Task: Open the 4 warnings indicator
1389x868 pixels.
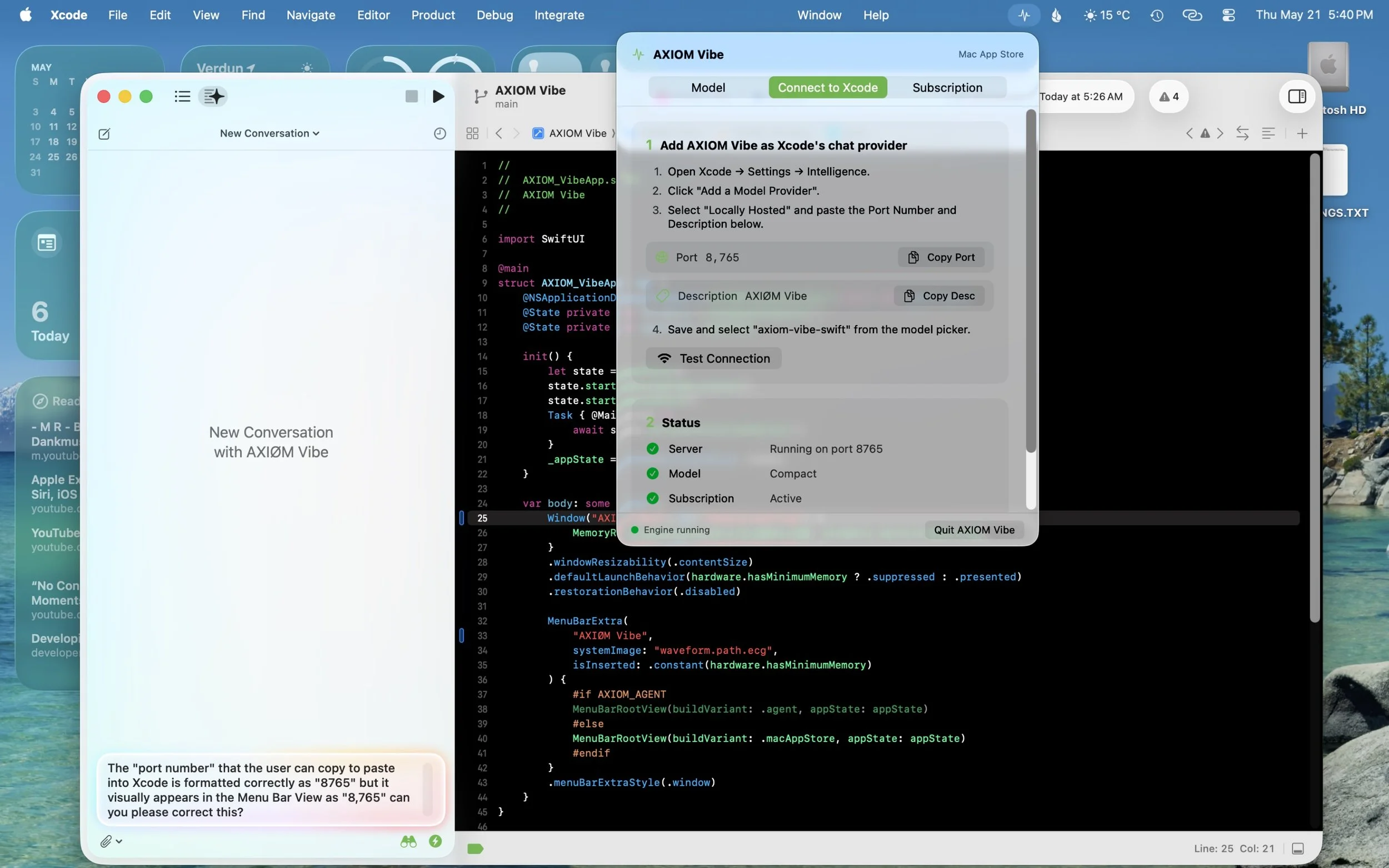Action: (x=1168, y=97)
